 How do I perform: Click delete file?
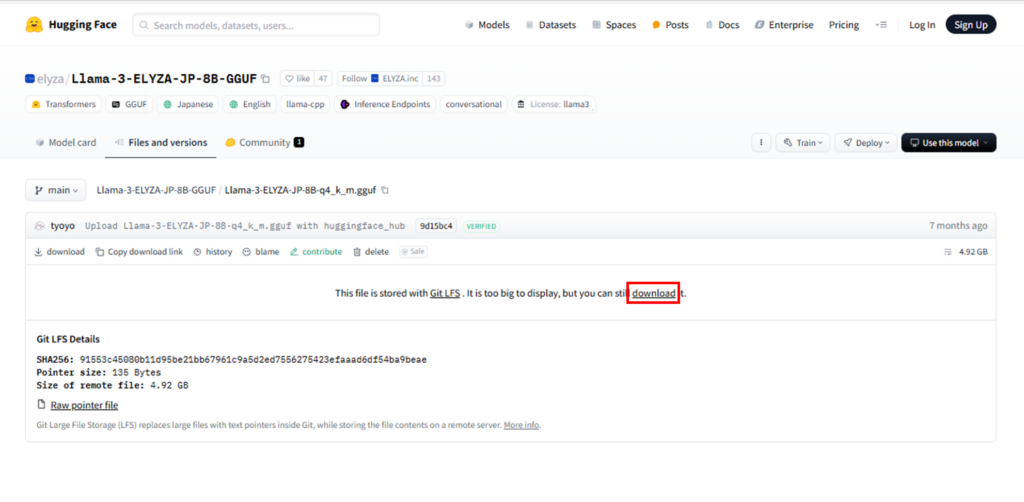(x=371, y=252)
